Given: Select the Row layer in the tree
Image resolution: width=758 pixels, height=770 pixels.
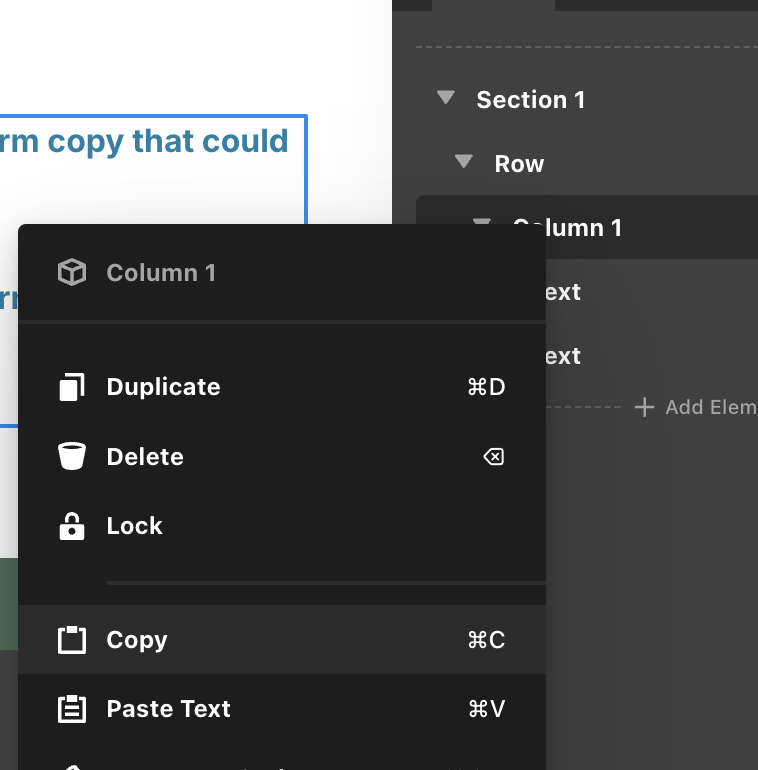Looking at the screenshot, I should point(519,164).
